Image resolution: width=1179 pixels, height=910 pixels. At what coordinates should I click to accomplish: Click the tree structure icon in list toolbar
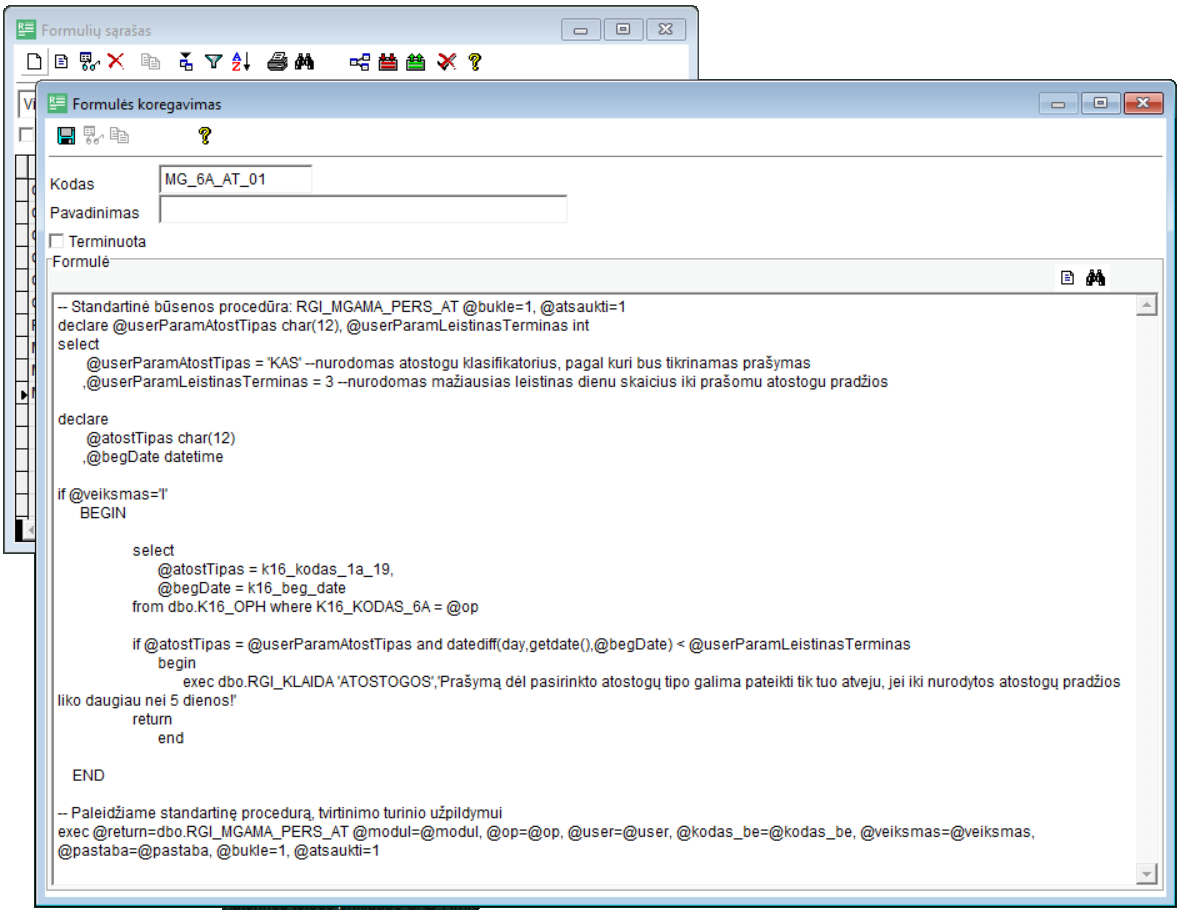click(360, 62)
